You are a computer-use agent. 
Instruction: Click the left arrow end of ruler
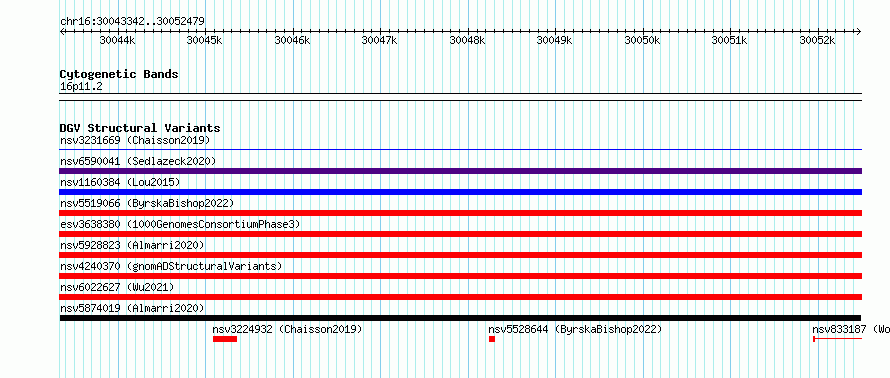tap(62, 32)
